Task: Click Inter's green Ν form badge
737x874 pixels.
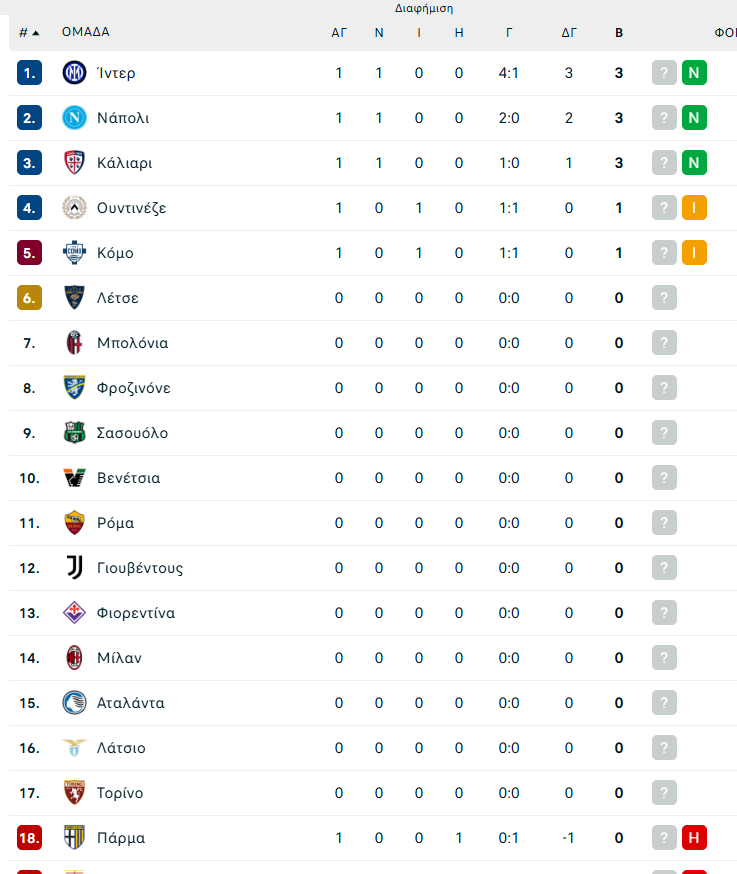Action: (x=694, y=73)
